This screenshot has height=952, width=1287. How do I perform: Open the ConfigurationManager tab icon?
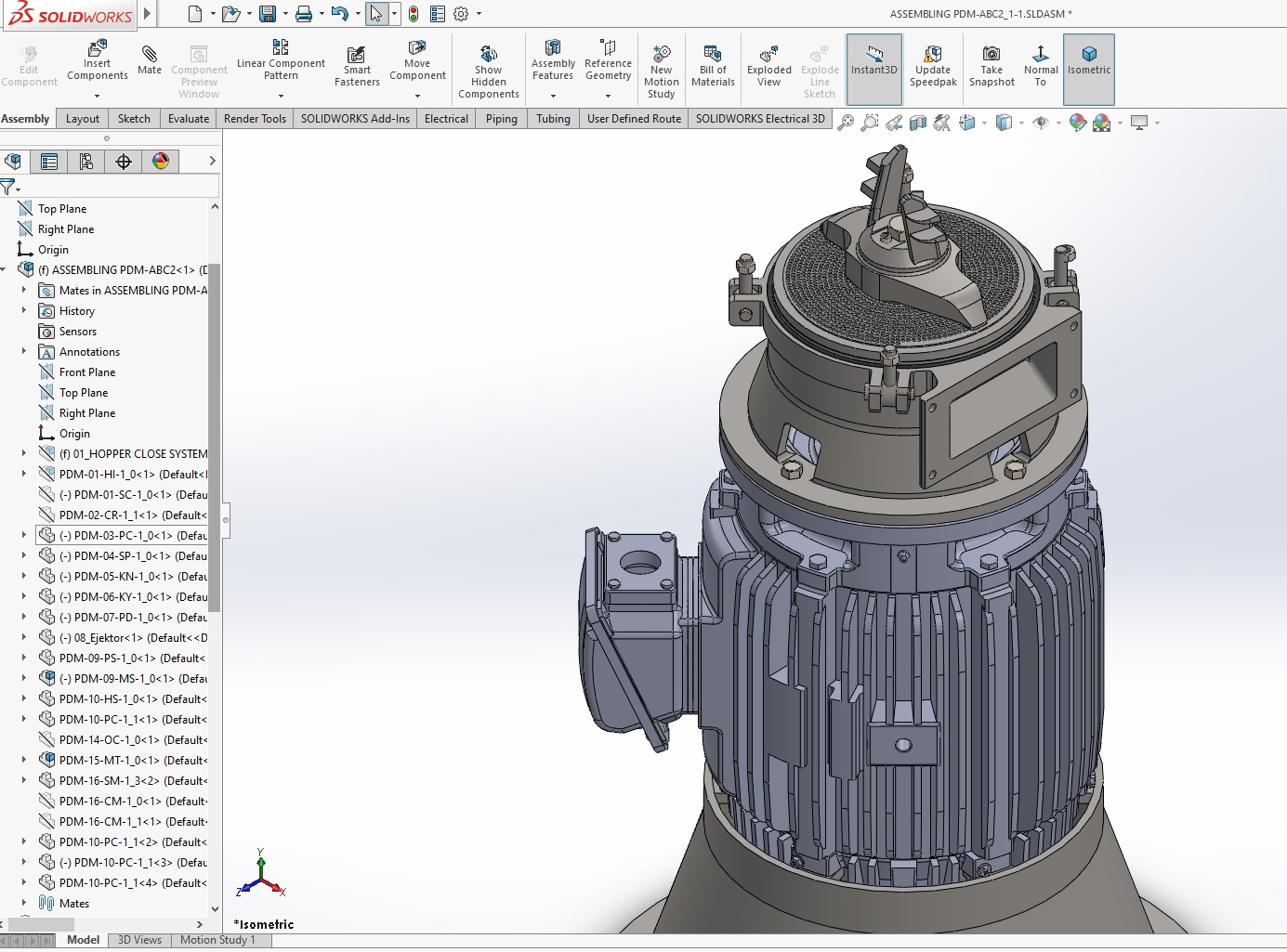pyautogui.click(x=86, y=162)
